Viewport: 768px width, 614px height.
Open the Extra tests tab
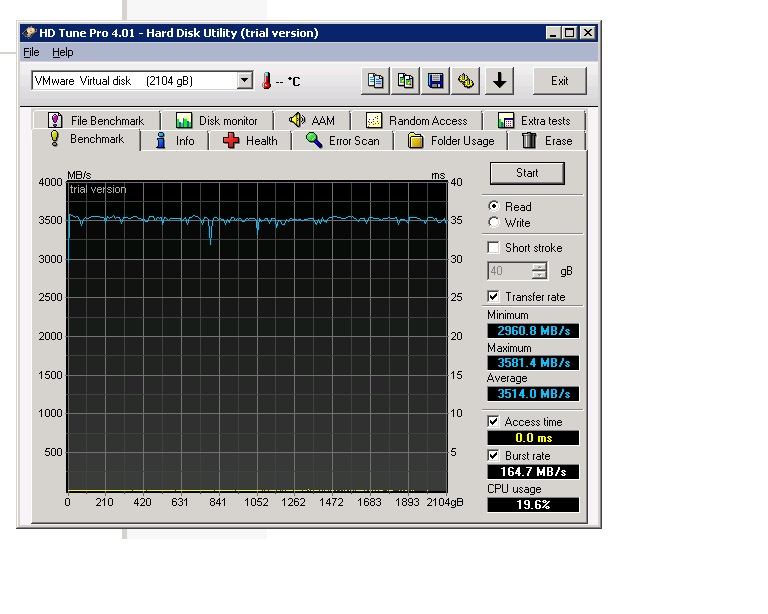click(x=534, y=120)
